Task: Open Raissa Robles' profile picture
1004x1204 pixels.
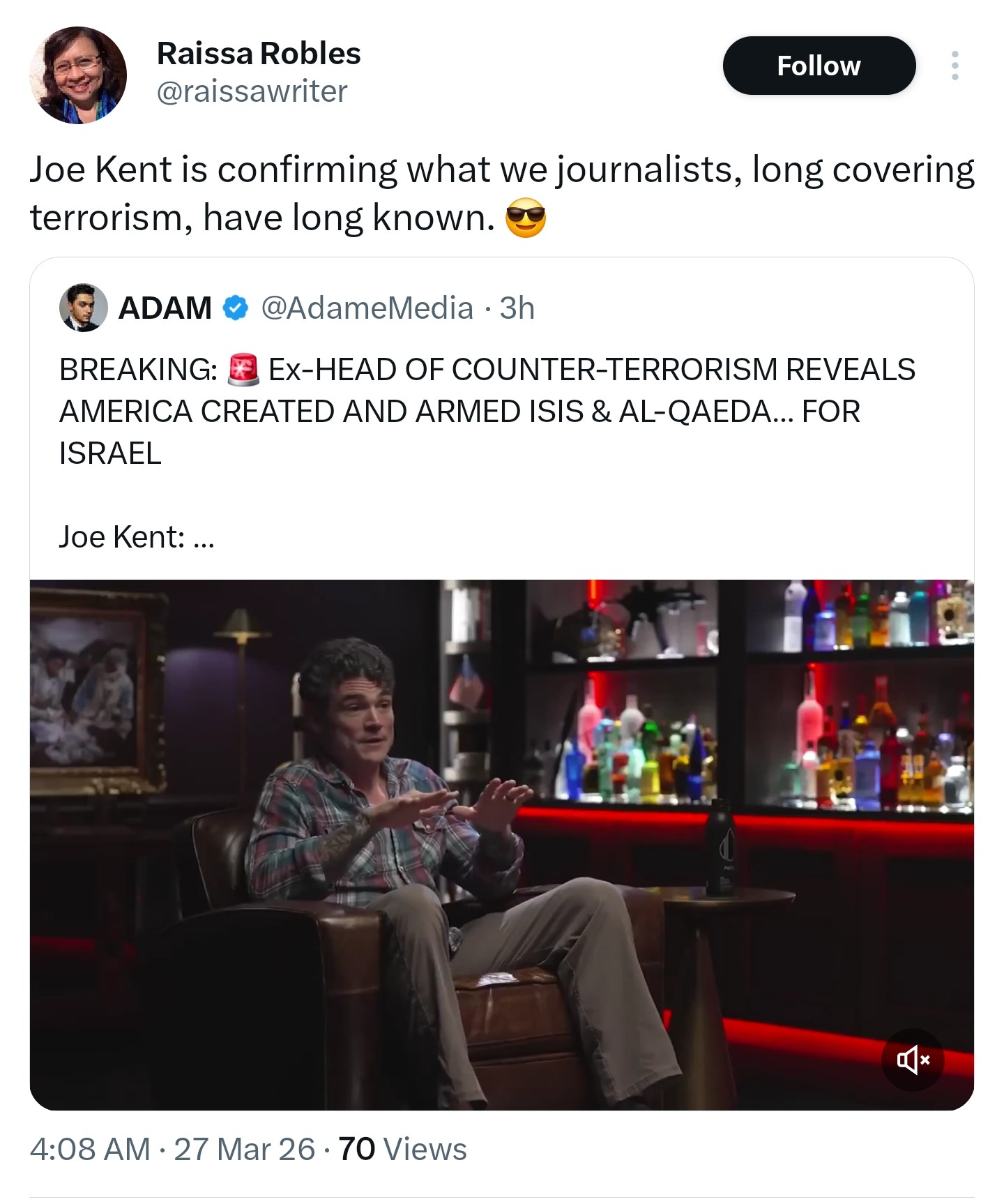Action: [x=78, y=75]
